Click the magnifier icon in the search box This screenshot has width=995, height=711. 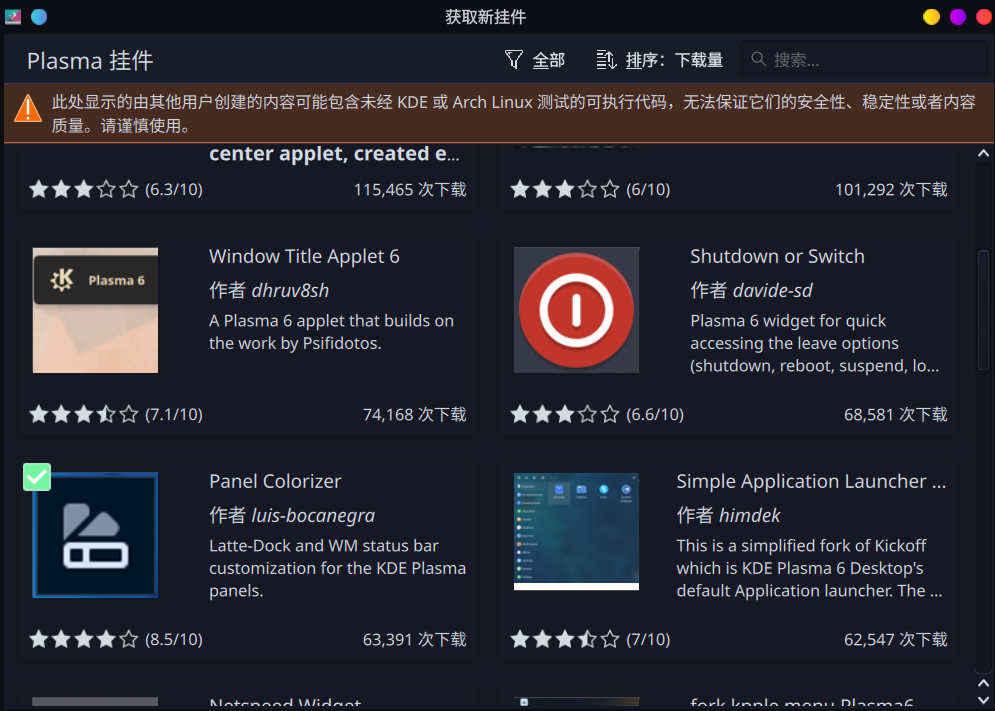759,60
